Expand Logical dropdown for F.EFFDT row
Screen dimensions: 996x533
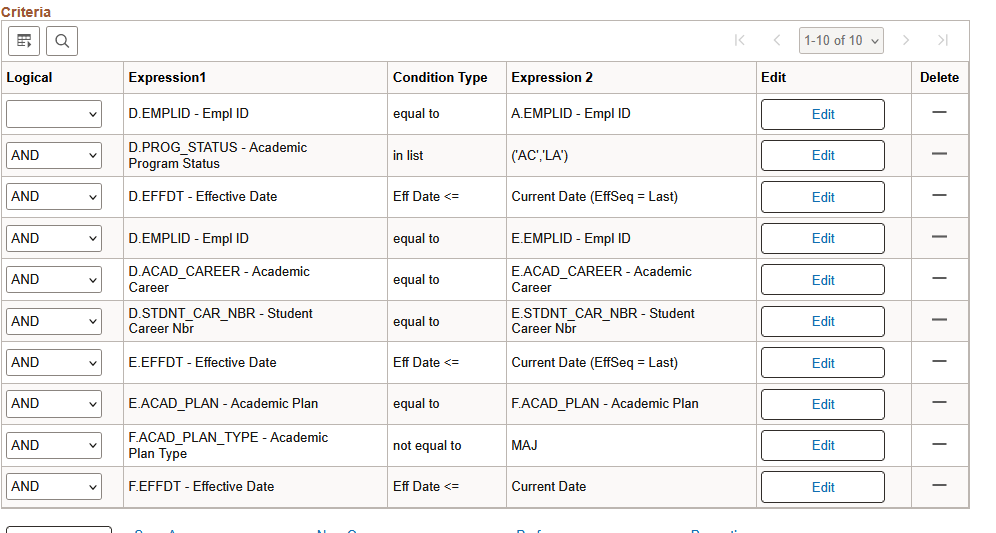[x=54, y=487]
